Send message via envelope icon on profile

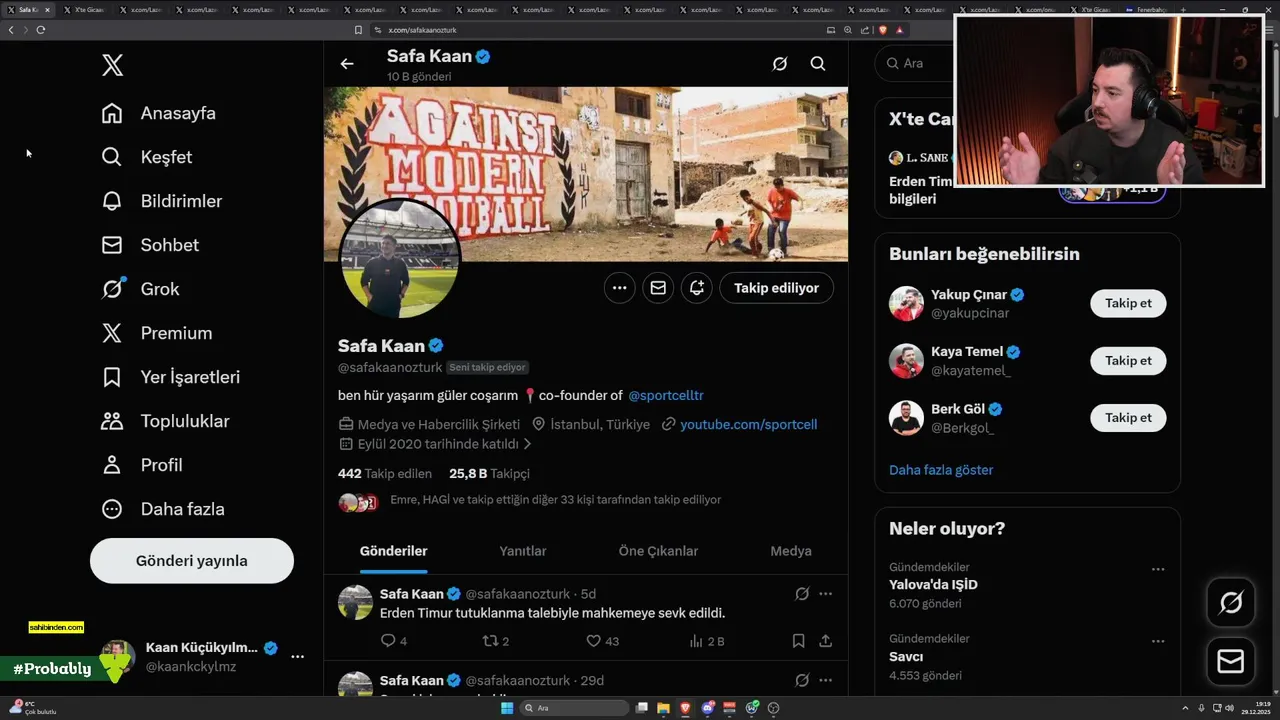coord(658,288)
